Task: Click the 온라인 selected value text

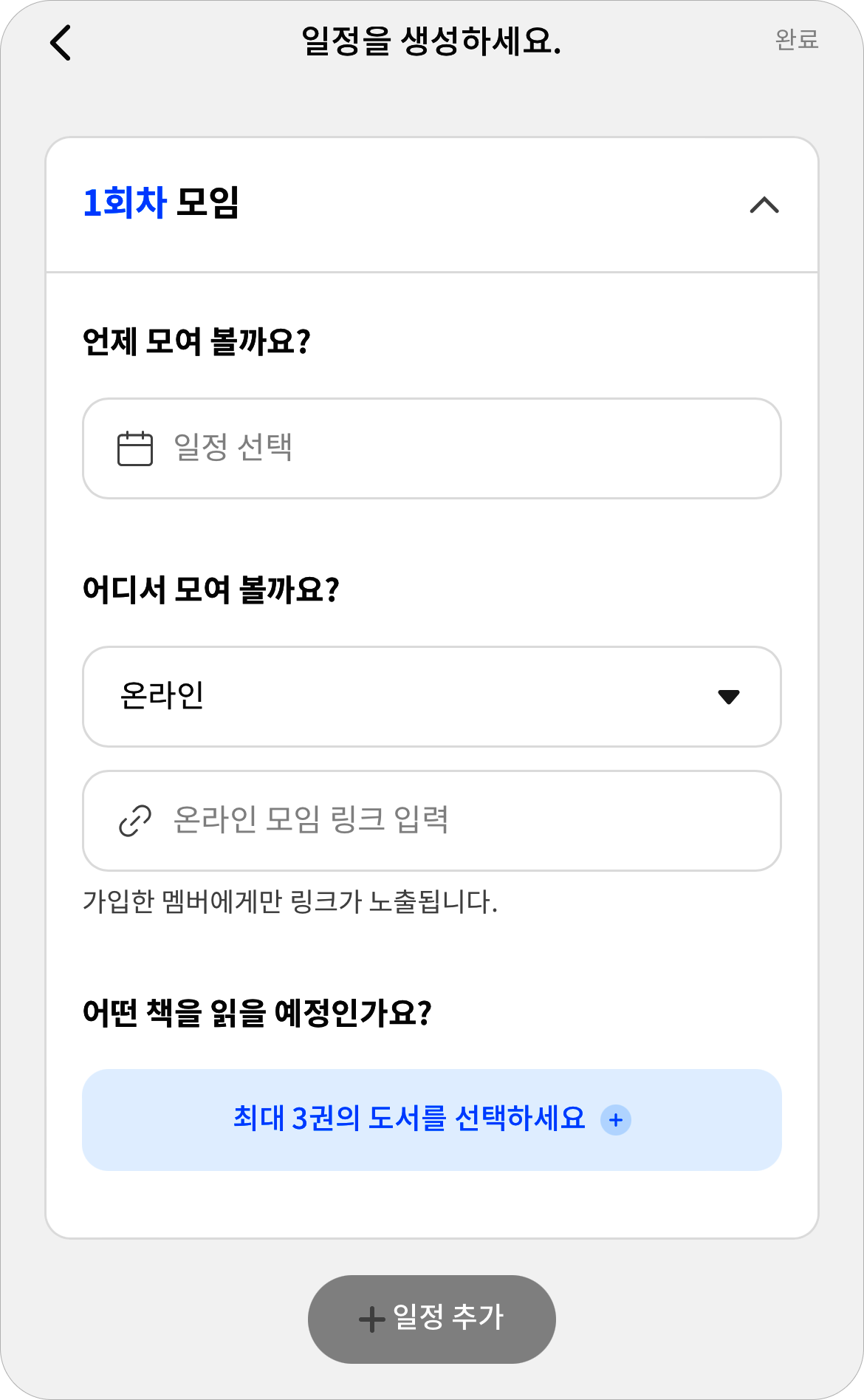Action: [162, 696]
